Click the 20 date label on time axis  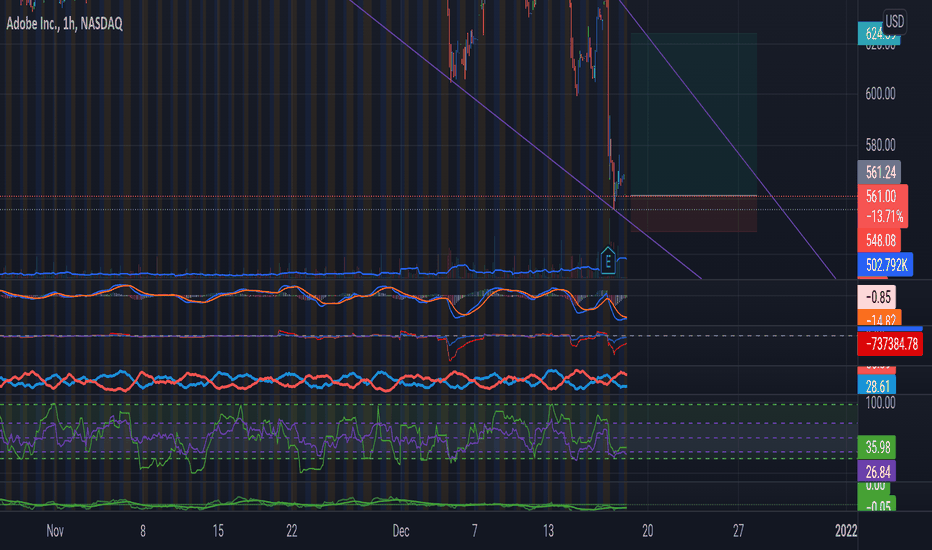tap(647, 531)
